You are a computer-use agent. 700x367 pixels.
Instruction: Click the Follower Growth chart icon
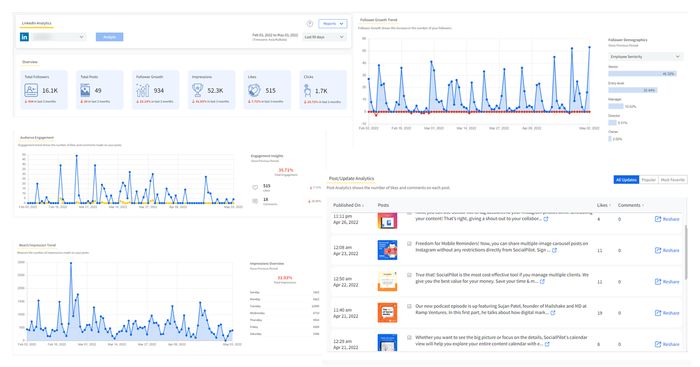(143, 90)
